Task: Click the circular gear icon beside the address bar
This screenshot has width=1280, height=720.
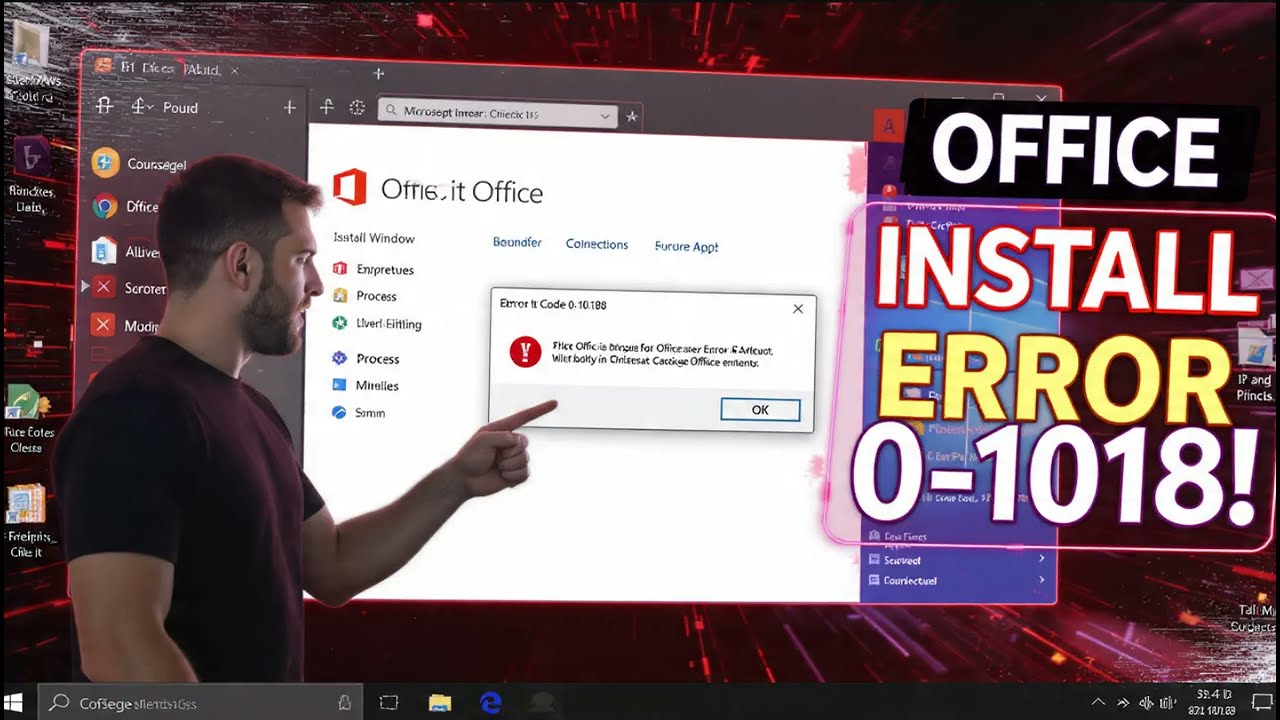Action: (x=357, y=109)
